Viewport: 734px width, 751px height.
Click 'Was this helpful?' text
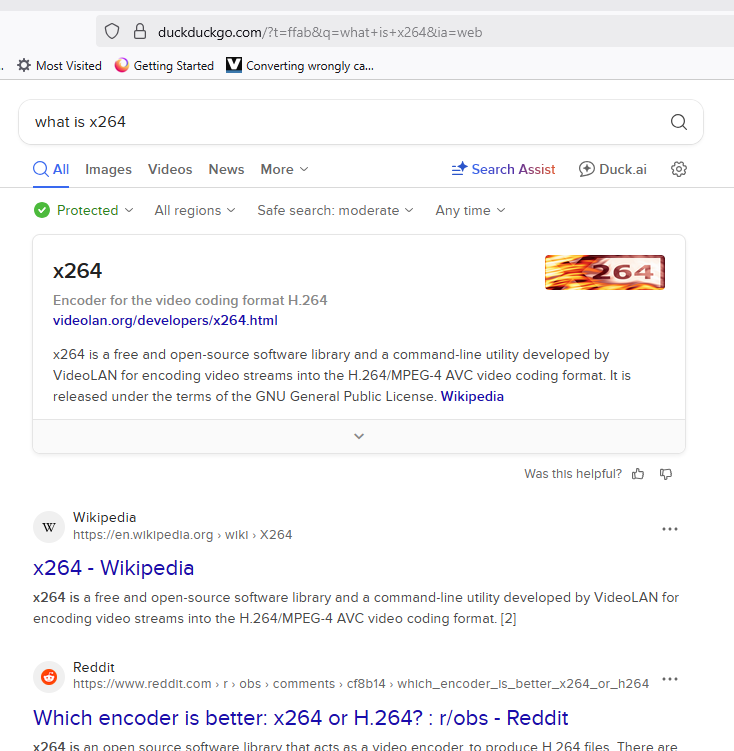(573, 474)
